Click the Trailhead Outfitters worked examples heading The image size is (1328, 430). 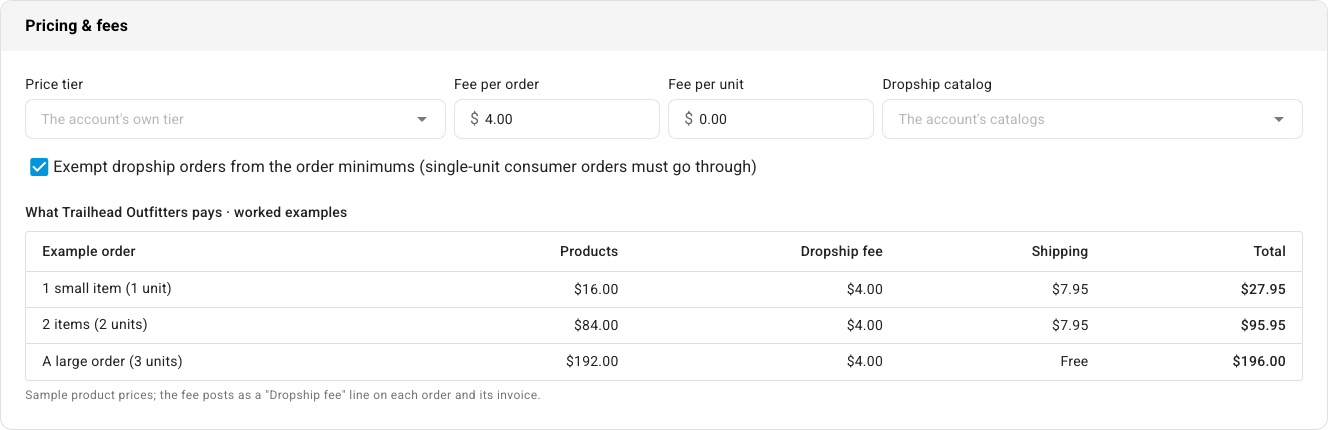pos(186,212)
